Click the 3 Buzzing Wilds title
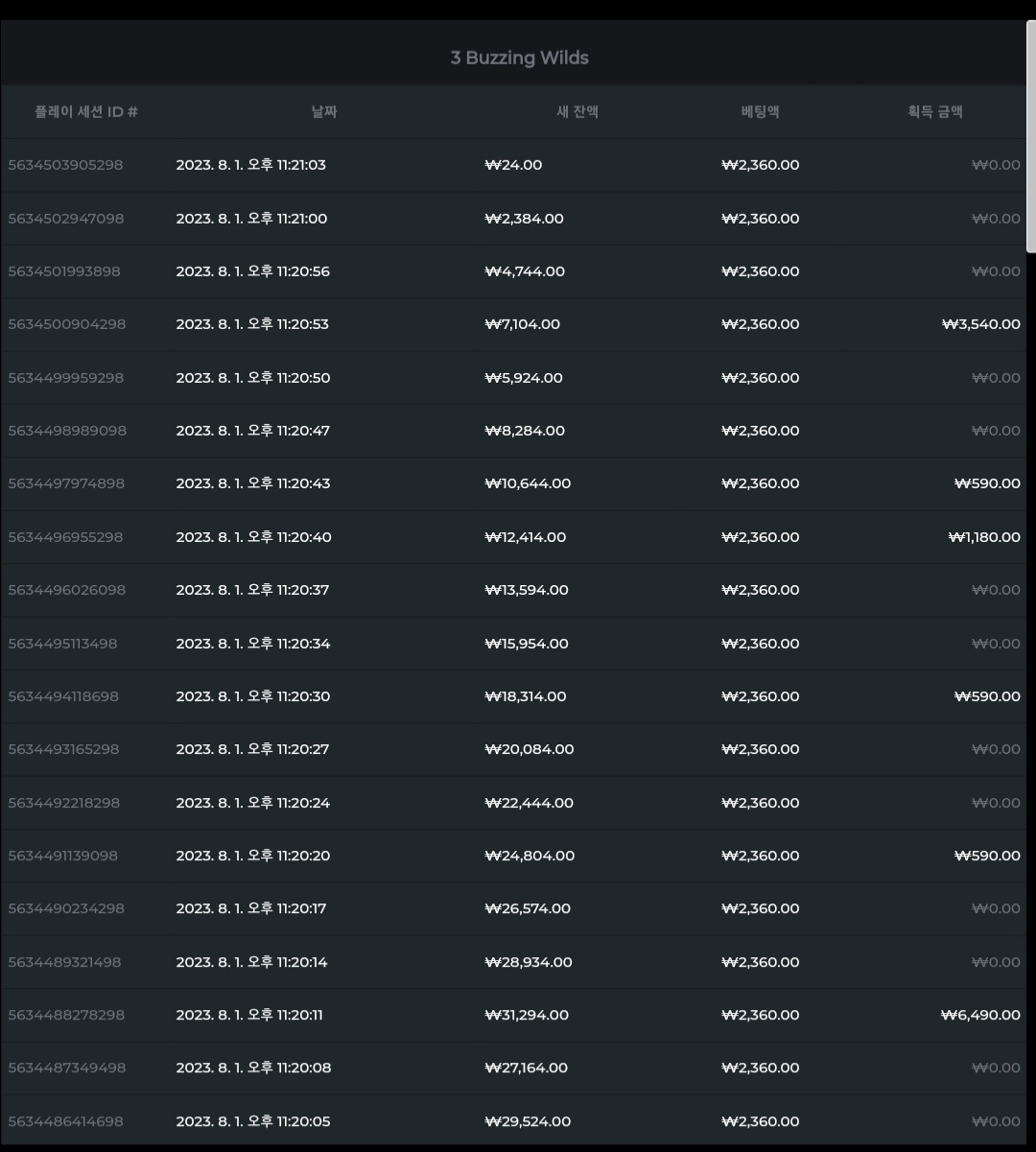1036x1152 pixels. [519, 58]
